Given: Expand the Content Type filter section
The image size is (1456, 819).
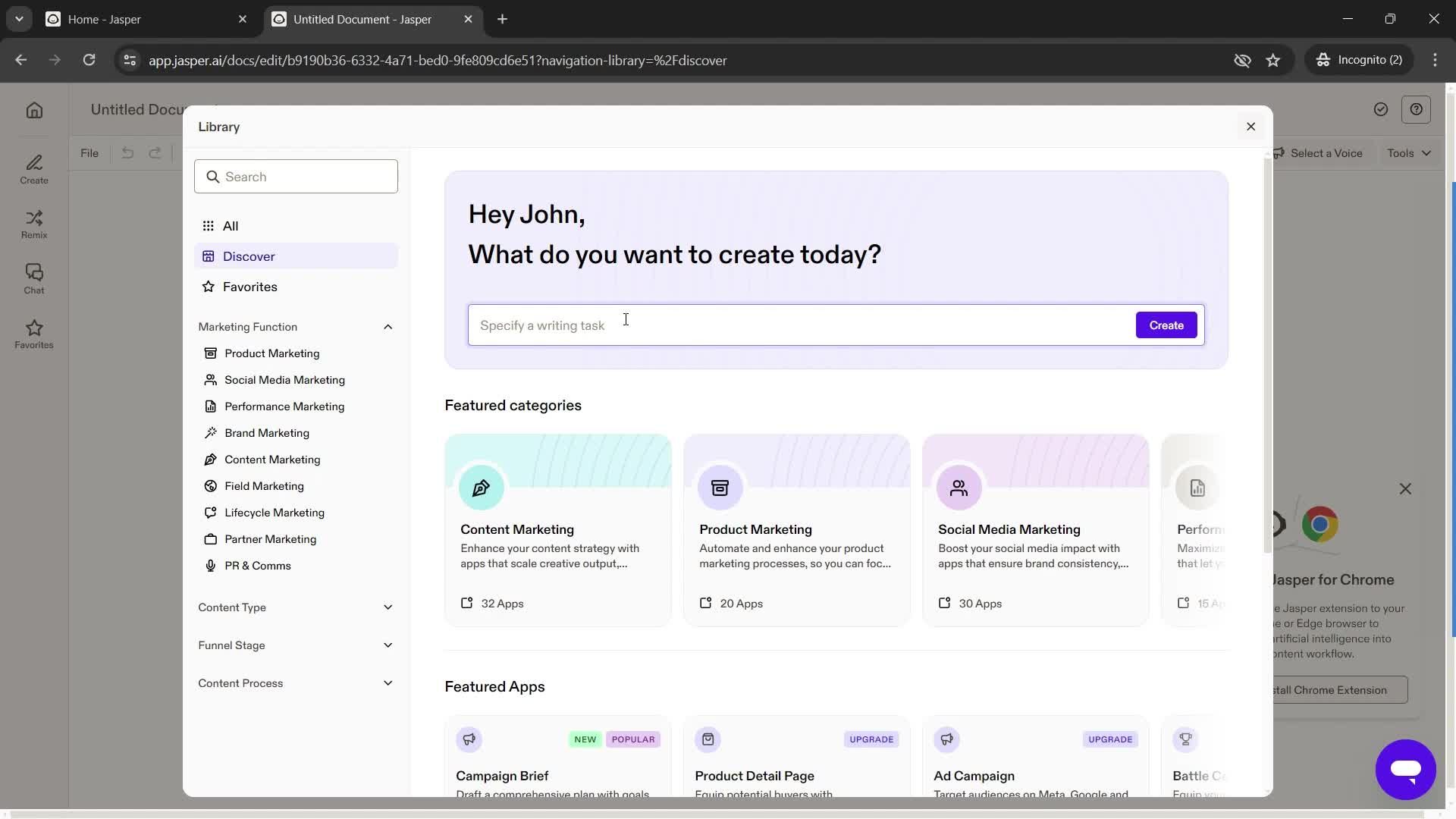Looking at the screenshot, I should (x=296, y=607).
